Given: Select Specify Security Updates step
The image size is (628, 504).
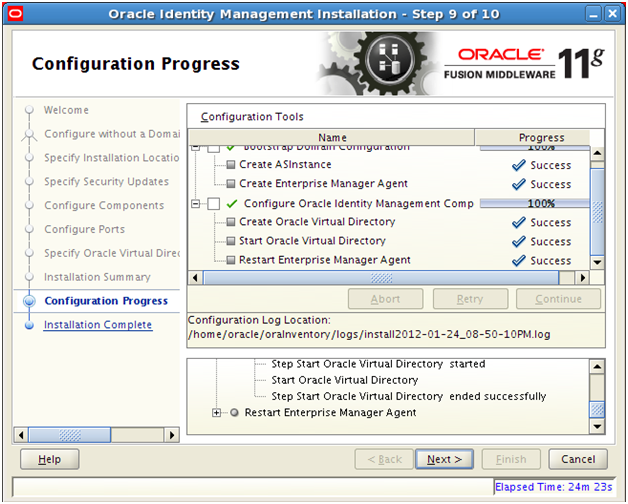Looking at the screenshot, I should [x=106, y=181].
